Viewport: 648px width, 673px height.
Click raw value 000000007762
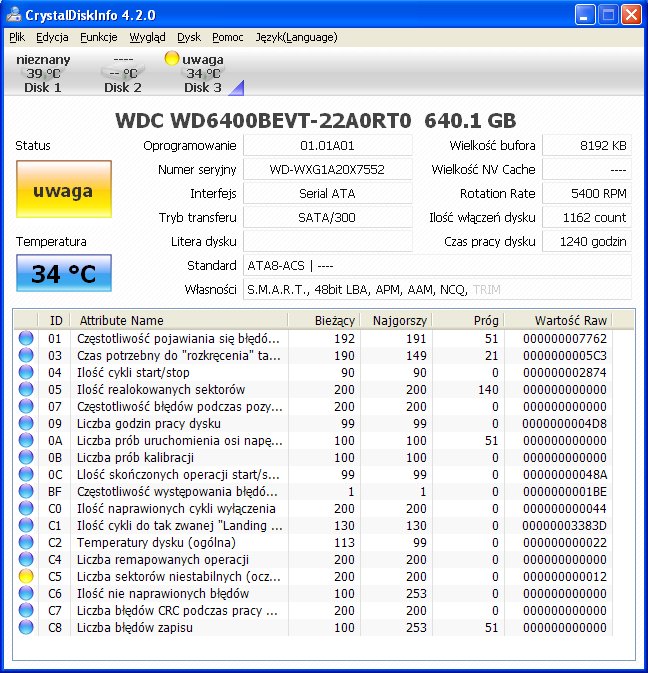(x=564, y=338)
